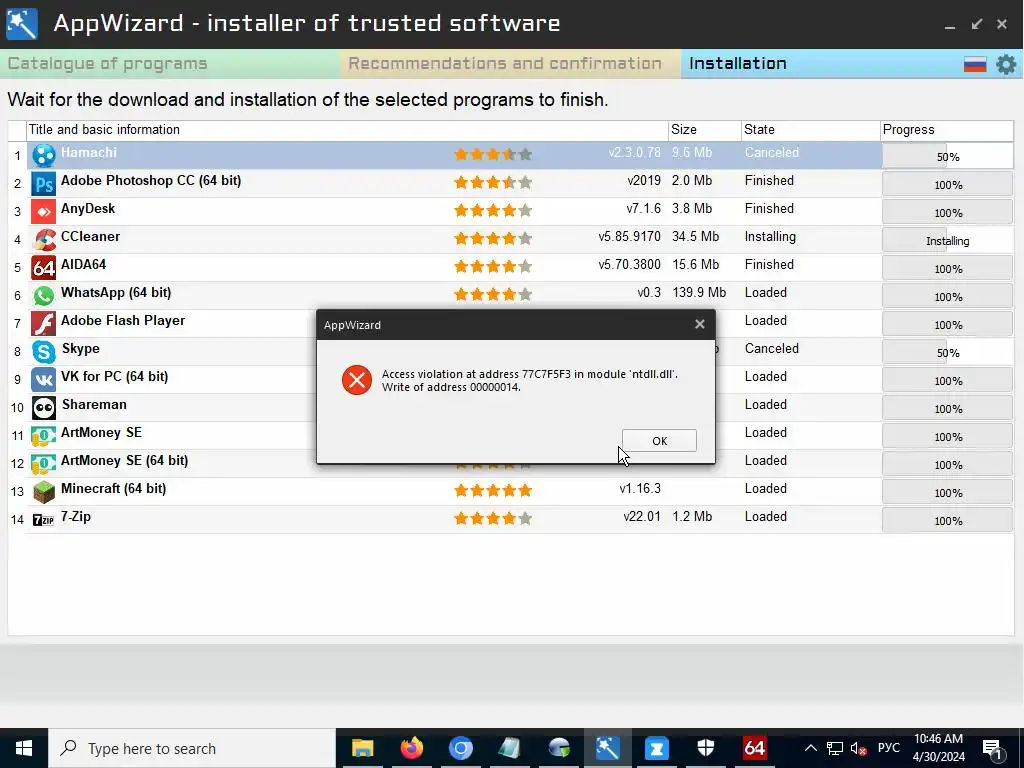The image size is (1024, 768).
Task: Open the blue circular browser taskbar icon
Action: pyautogui.click(x=460, y=748)
